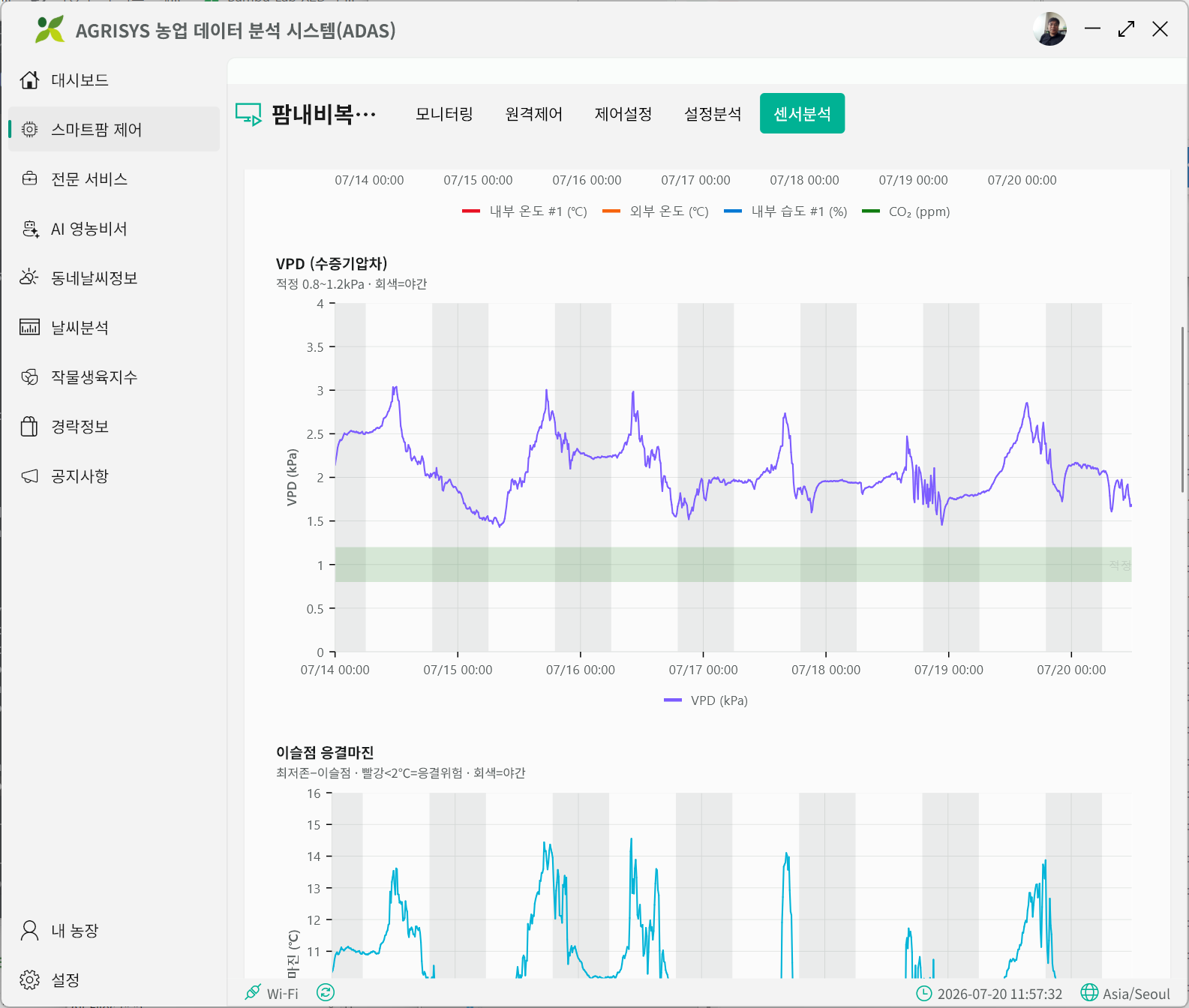Viewport: 1189px width, 1008px height.
Task: Open the Asia/Seoul timezone selector
Action: click(1125, 993)
